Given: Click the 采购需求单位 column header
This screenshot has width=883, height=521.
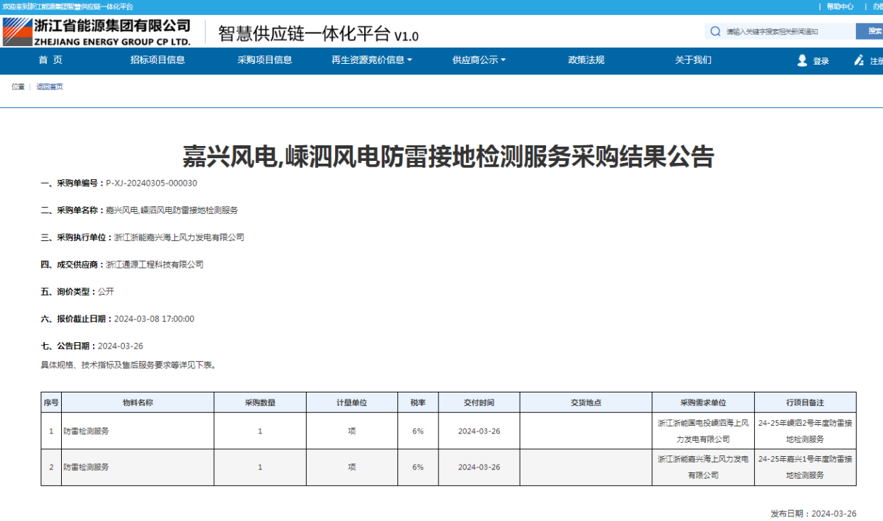Looking at the screenshot, I should [x=703, y=402].
